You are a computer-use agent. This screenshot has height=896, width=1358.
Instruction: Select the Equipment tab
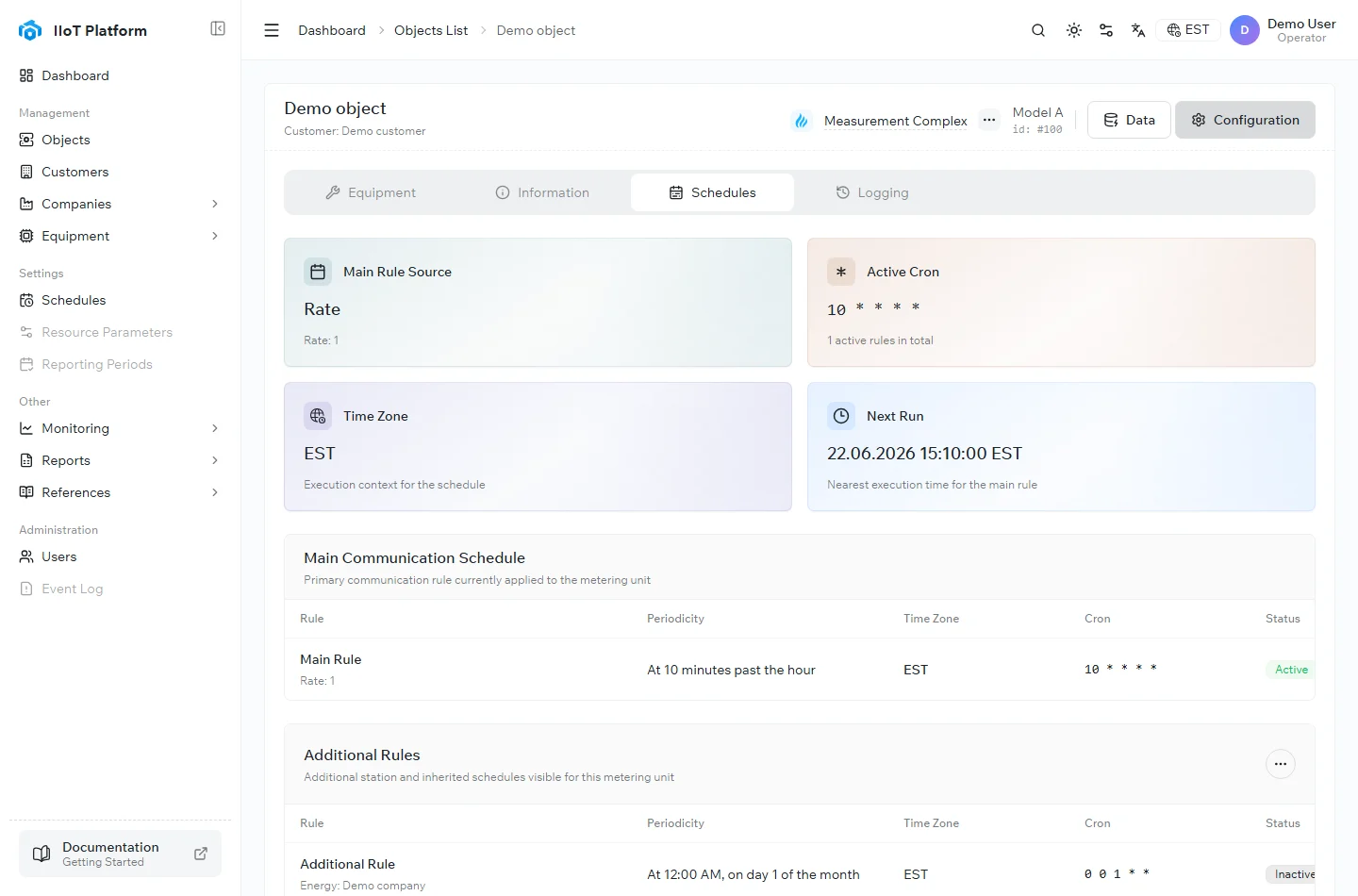pos(371,192)
